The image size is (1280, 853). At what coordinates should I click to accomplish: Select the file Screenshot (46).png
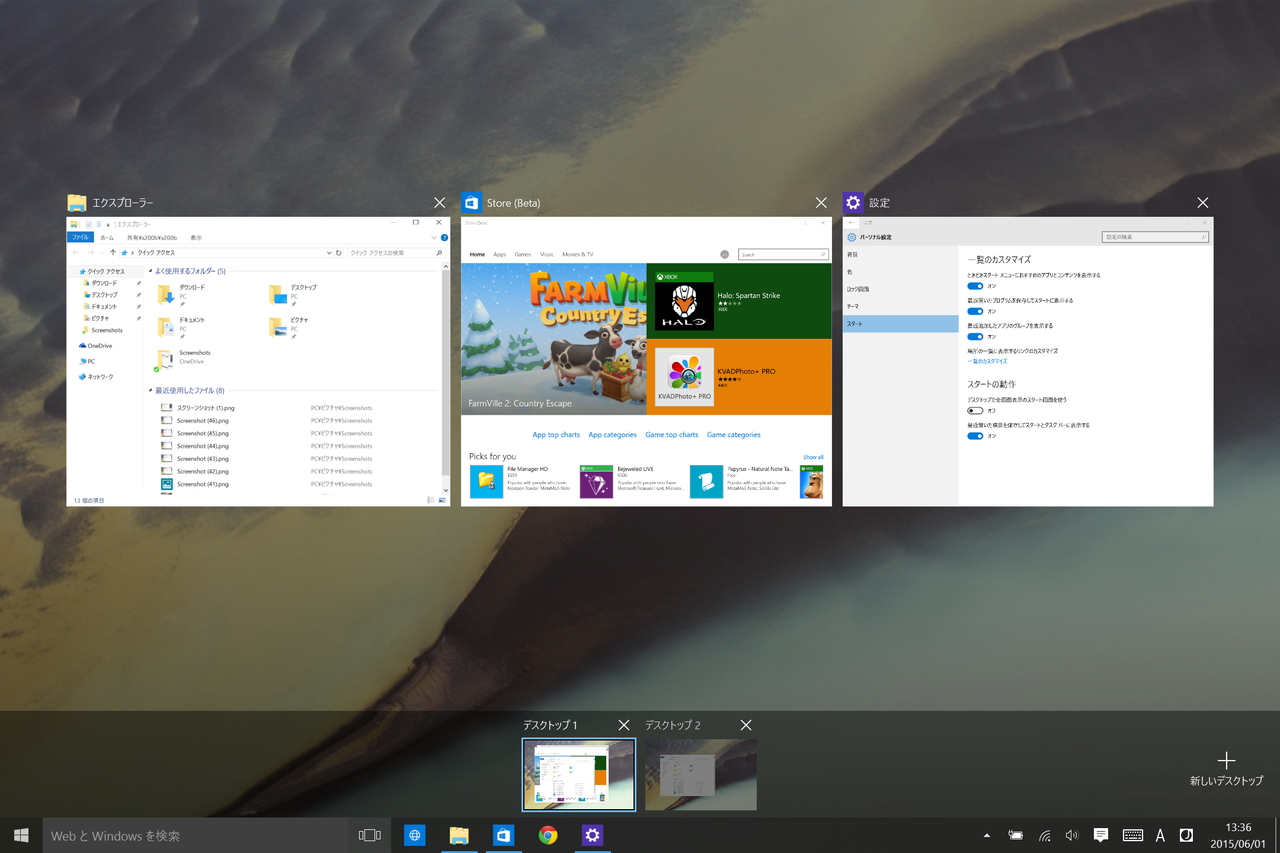point(203,421)
